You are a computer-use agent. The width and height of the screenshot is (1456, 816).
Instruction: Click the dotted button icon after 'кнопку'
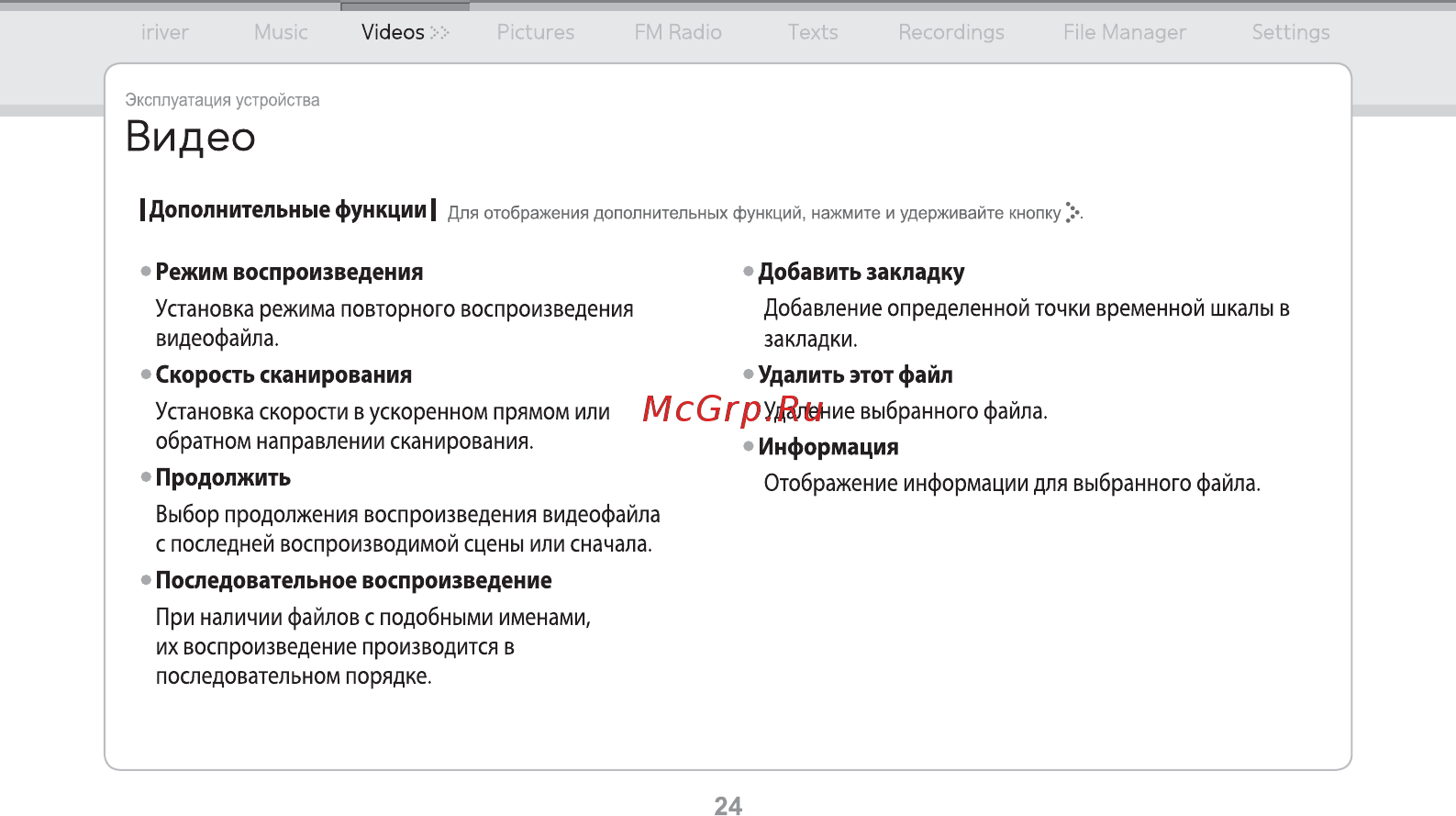pos(1073,212)
